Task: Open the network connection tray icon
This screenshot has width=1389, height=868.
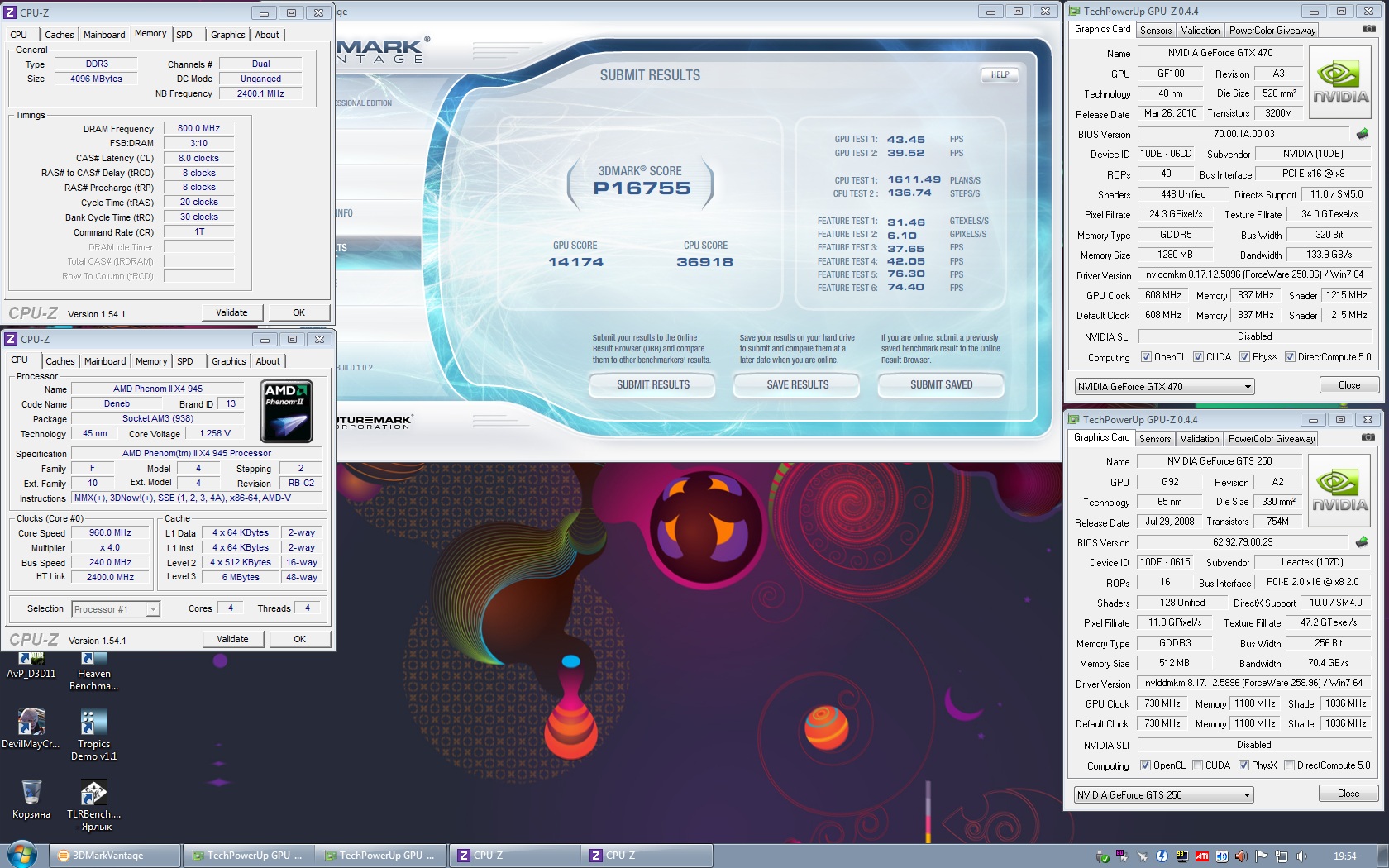Action: coord(1282,856)
